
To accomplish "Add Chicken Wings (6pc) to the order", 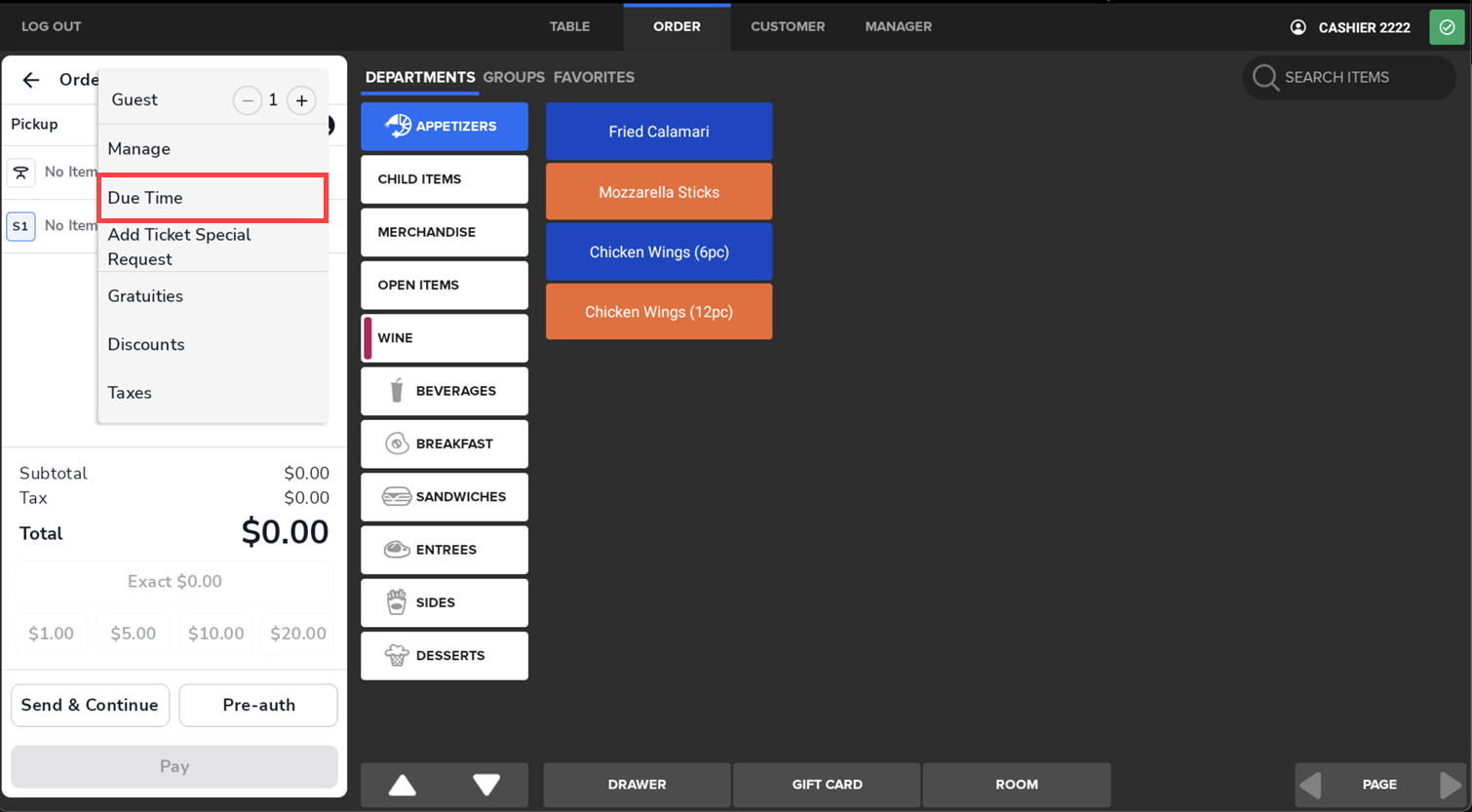I will click(x=659, y=251).
